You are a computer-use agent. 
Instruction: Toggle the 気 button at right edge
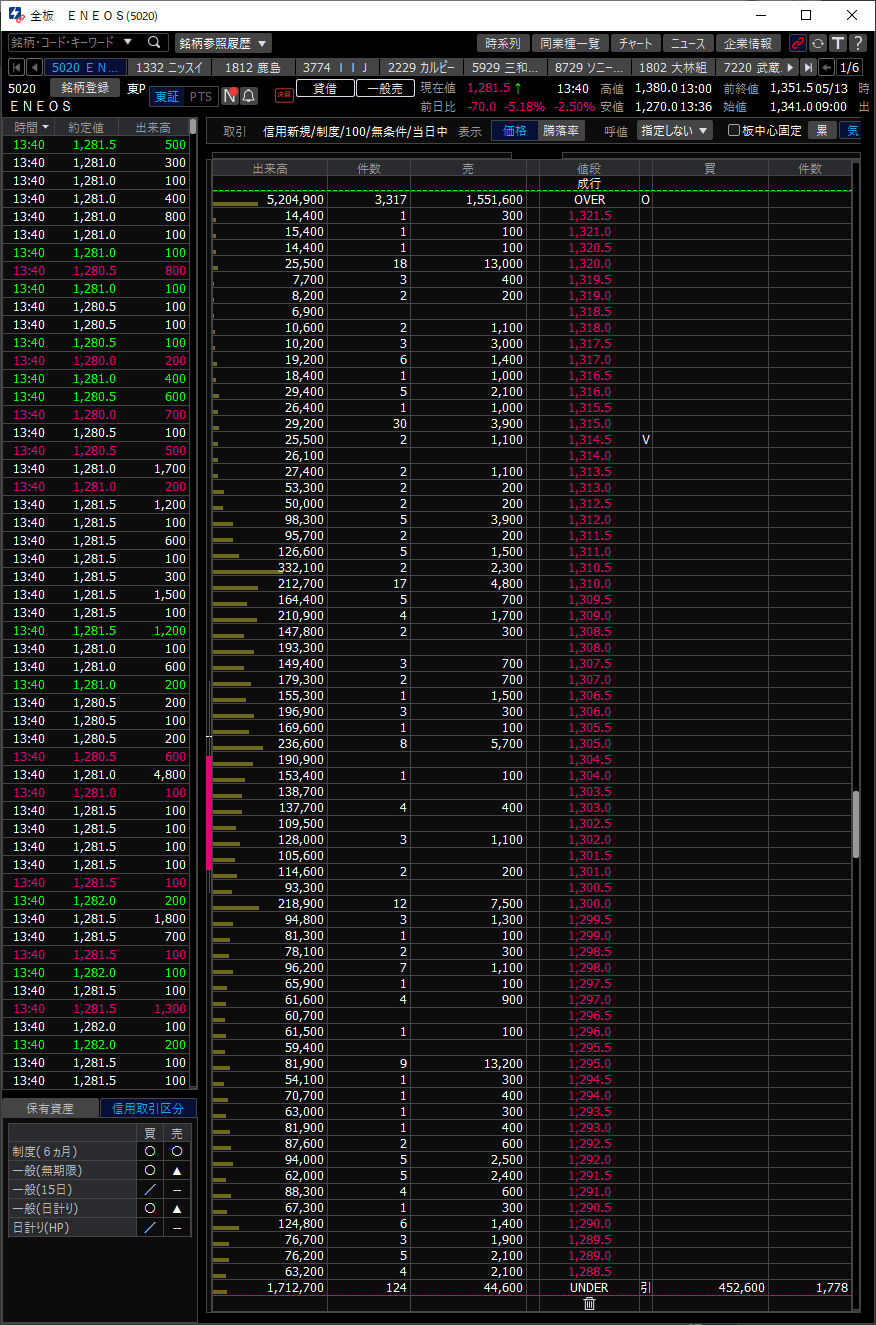[851, 131]
